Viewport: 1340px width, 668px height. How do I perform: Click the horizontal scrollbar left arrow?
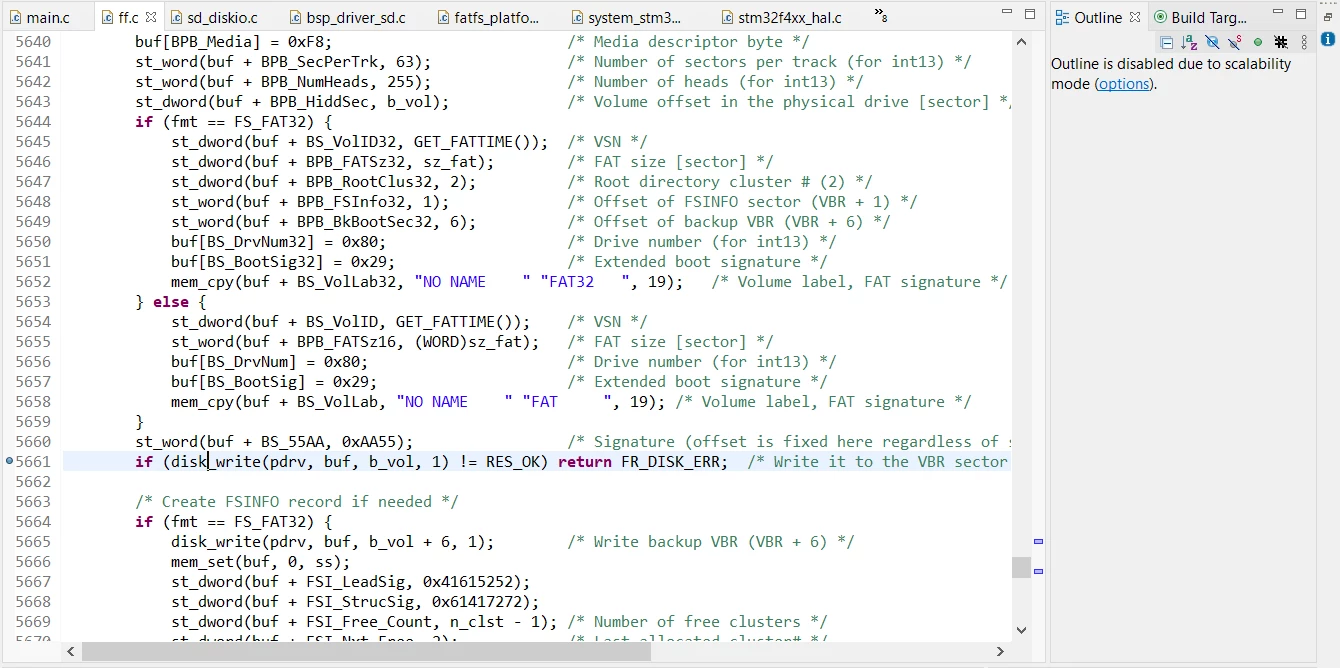[71, 651]
